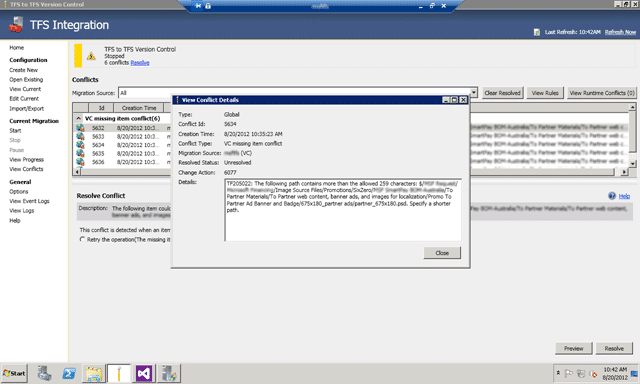Viewport: 640px width, 384px height.
Task: Click the Resolve link under 6 conflicts
Action: coord(140,62)
